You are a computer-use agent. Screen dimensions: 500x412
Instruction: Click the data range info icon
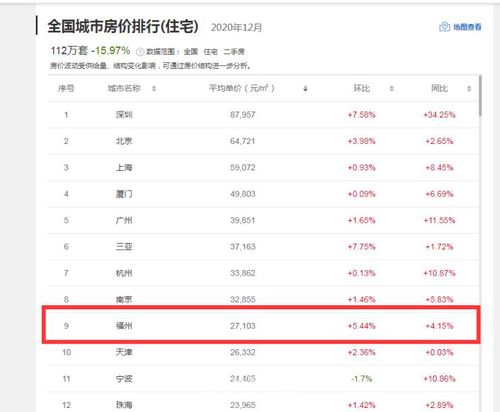140,52
